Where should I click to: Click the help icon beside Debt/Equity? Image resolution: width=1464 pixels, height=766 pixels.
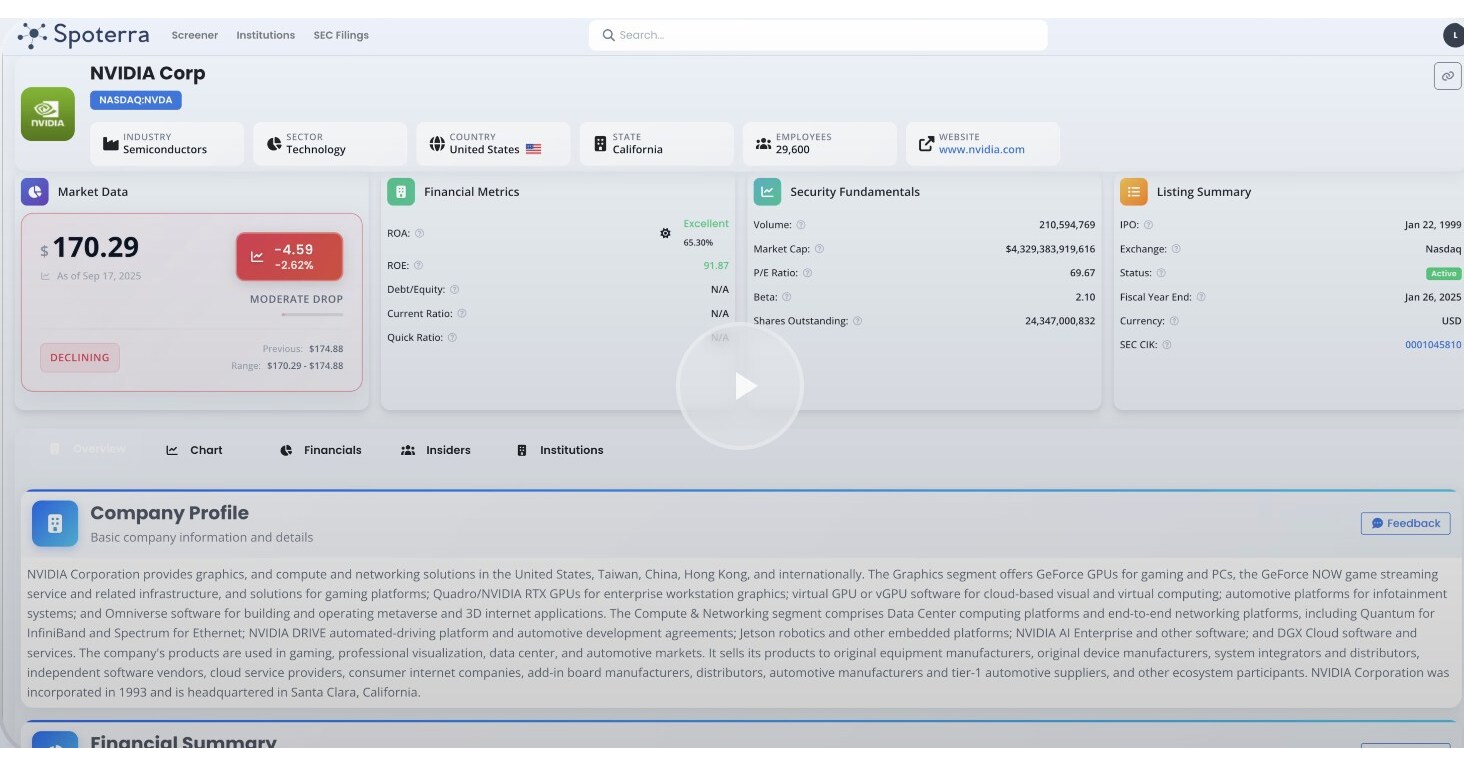(454, 290)
